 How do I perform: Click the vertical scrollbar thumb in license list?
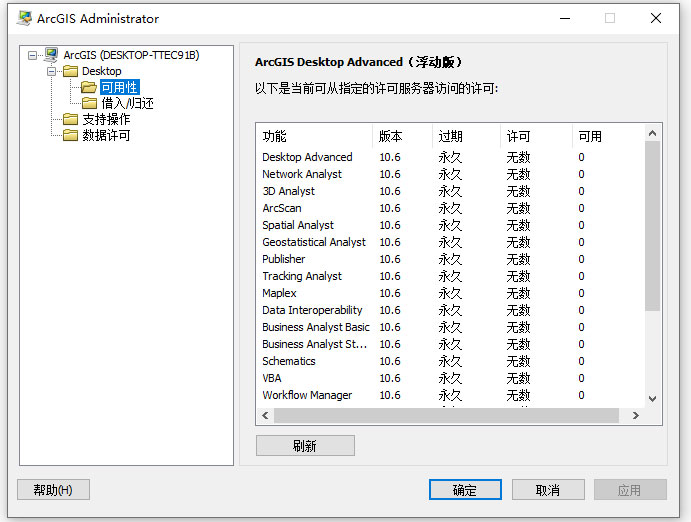click(x=653, y=226)
